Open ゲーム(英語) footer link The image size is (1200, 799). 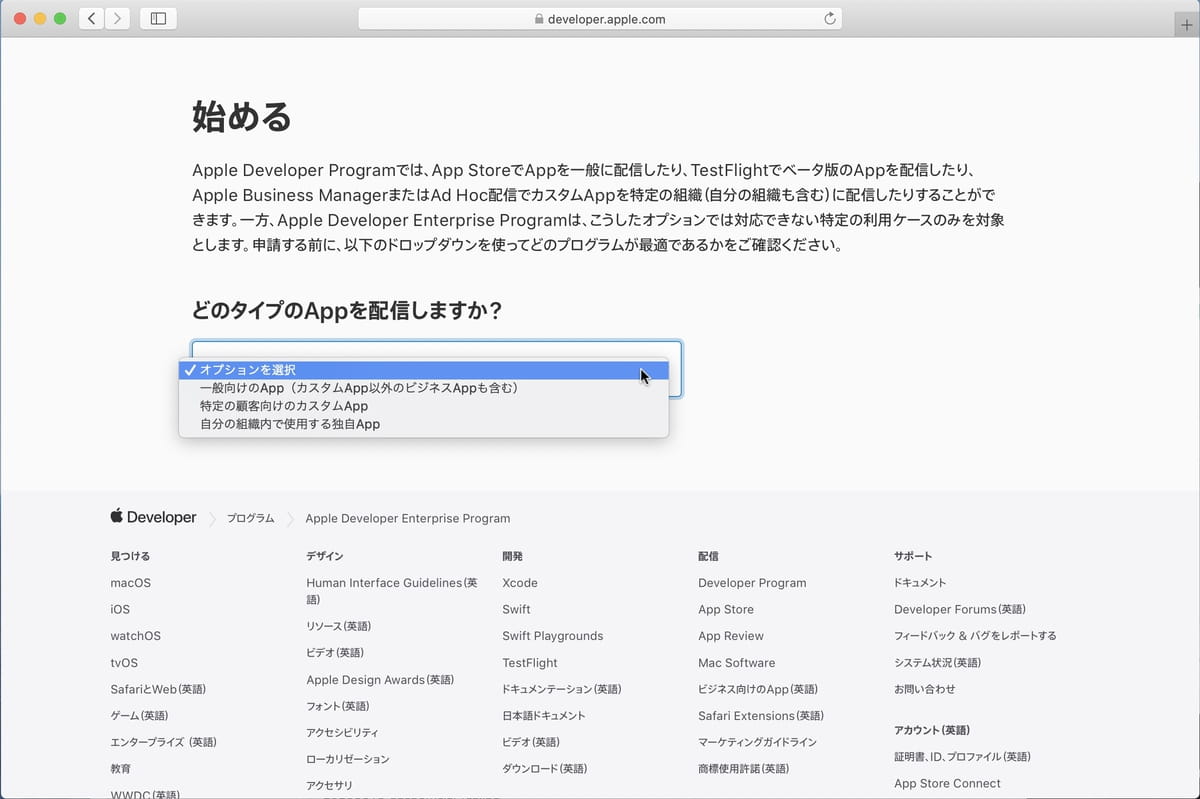tap(139, 716)
